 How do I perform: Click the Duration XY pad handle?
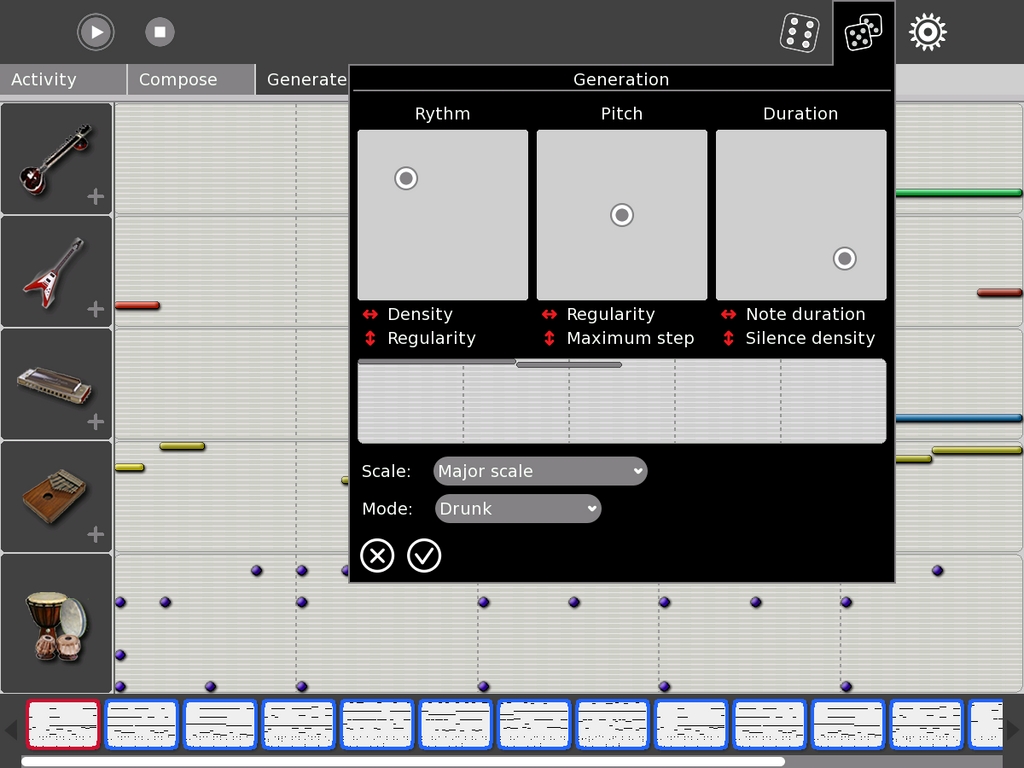pyautogui.click(x=845, y=259)
